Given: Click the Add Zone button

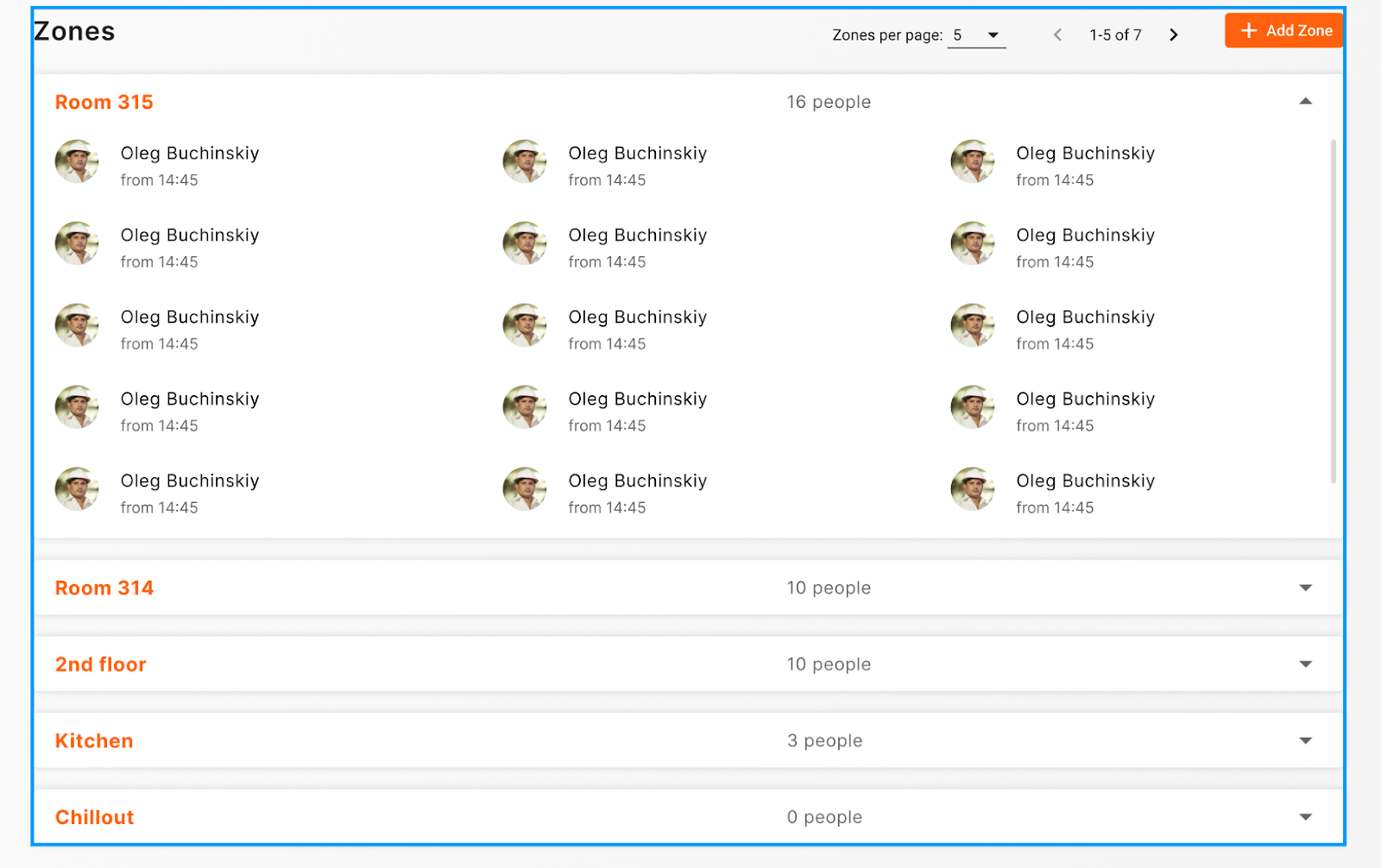Looking at the screenshot, I should (1283, 31).
